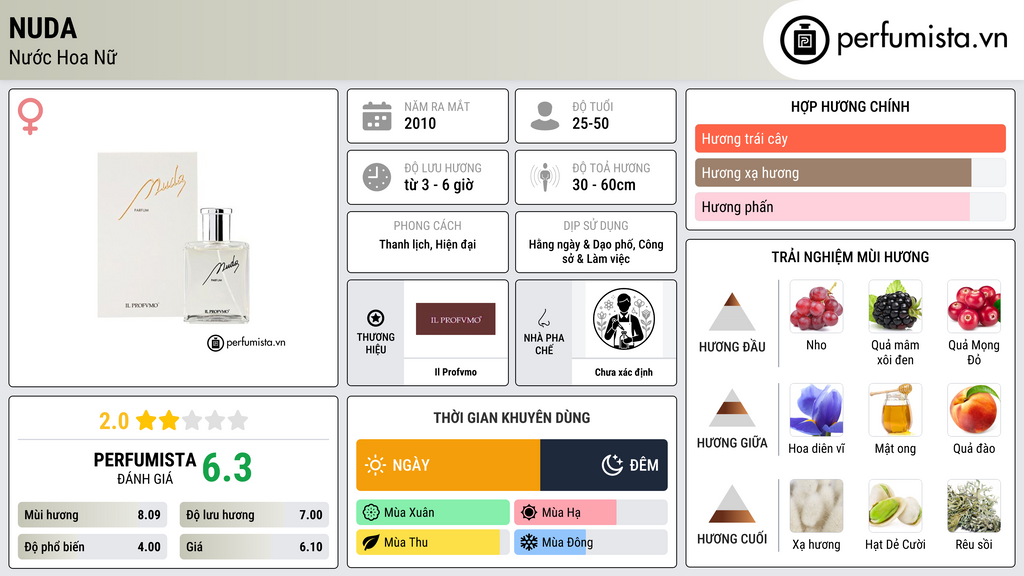Click the 2.0 star rating row
This screenshot has width=1024, height=576.
pyautogui.click(x=174, y=421)
